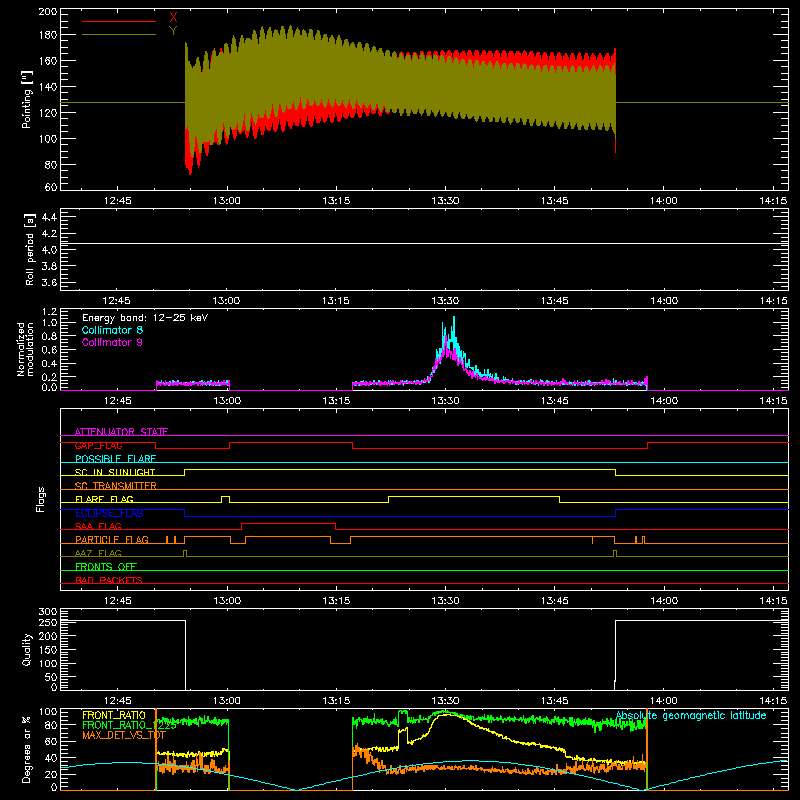Click the AAZ_FLAG pulse near 13:53
Screen dimensions: 800x800
(615, 551)
